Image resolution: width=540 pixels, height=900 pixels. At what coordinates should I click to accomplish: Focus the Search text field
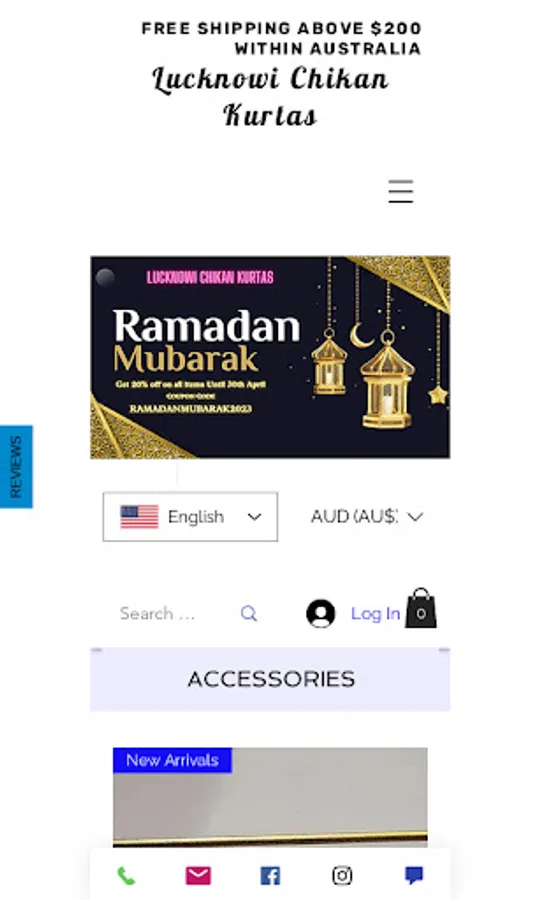coord(172,614)
